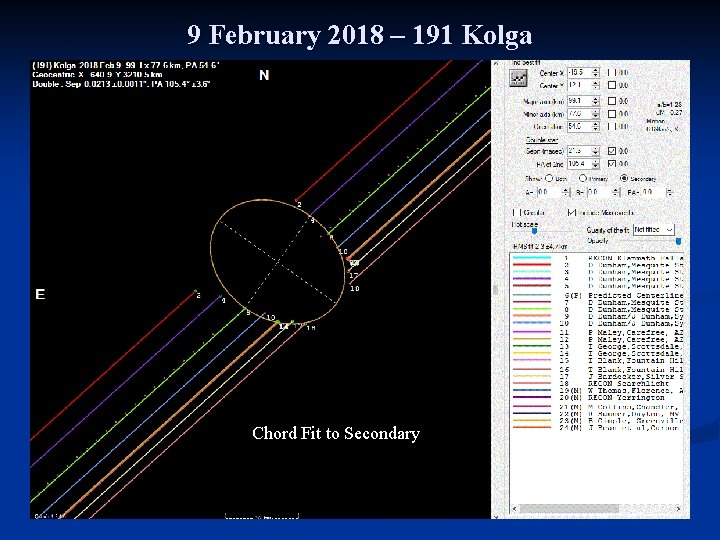720x540 pixels.
Task: Select row 18 RECON Searchlight
Action: point(597,383)
